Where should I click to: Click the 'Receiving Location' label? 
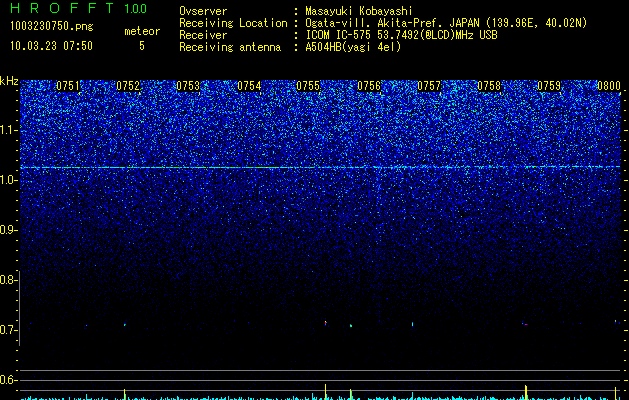click(x=233, y=23)
